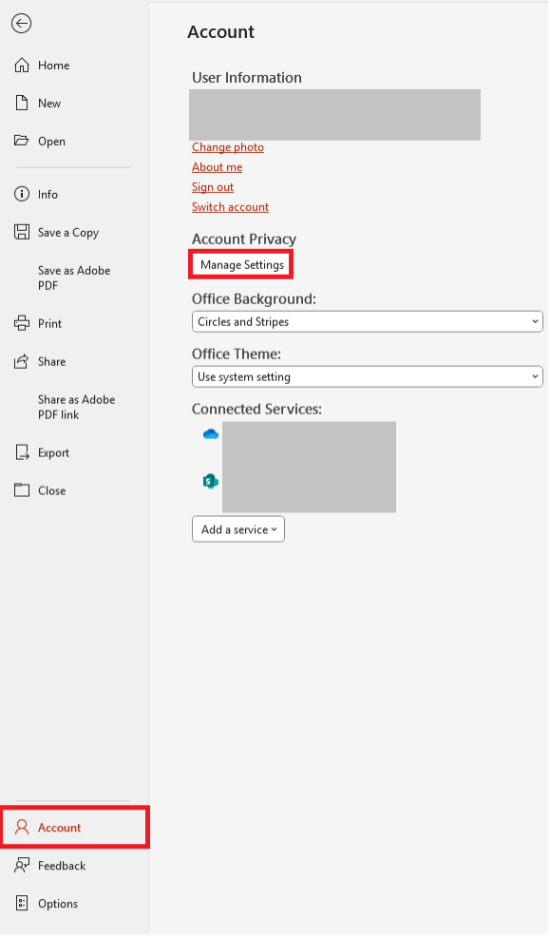Choose Save as Adobe PDF
The width and height of the screenshot is (550, 936).
click(74, 278)
